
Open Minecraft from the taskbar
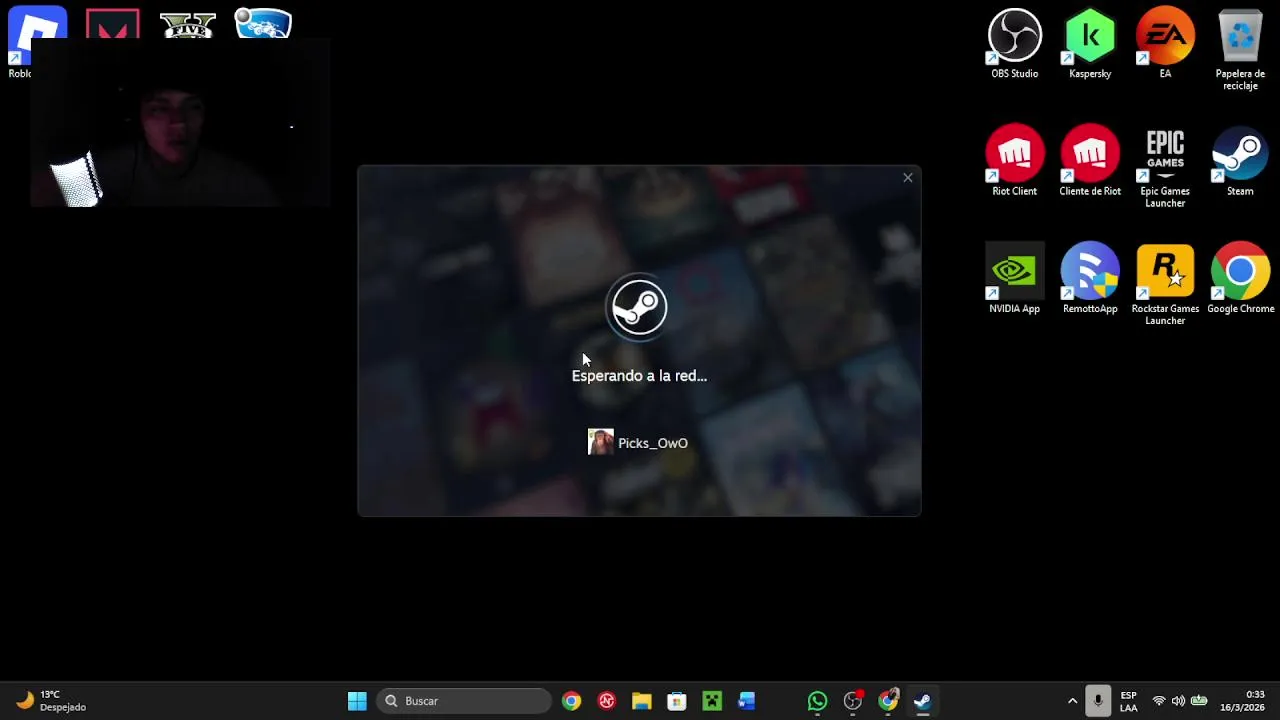[x=712, y=701]
